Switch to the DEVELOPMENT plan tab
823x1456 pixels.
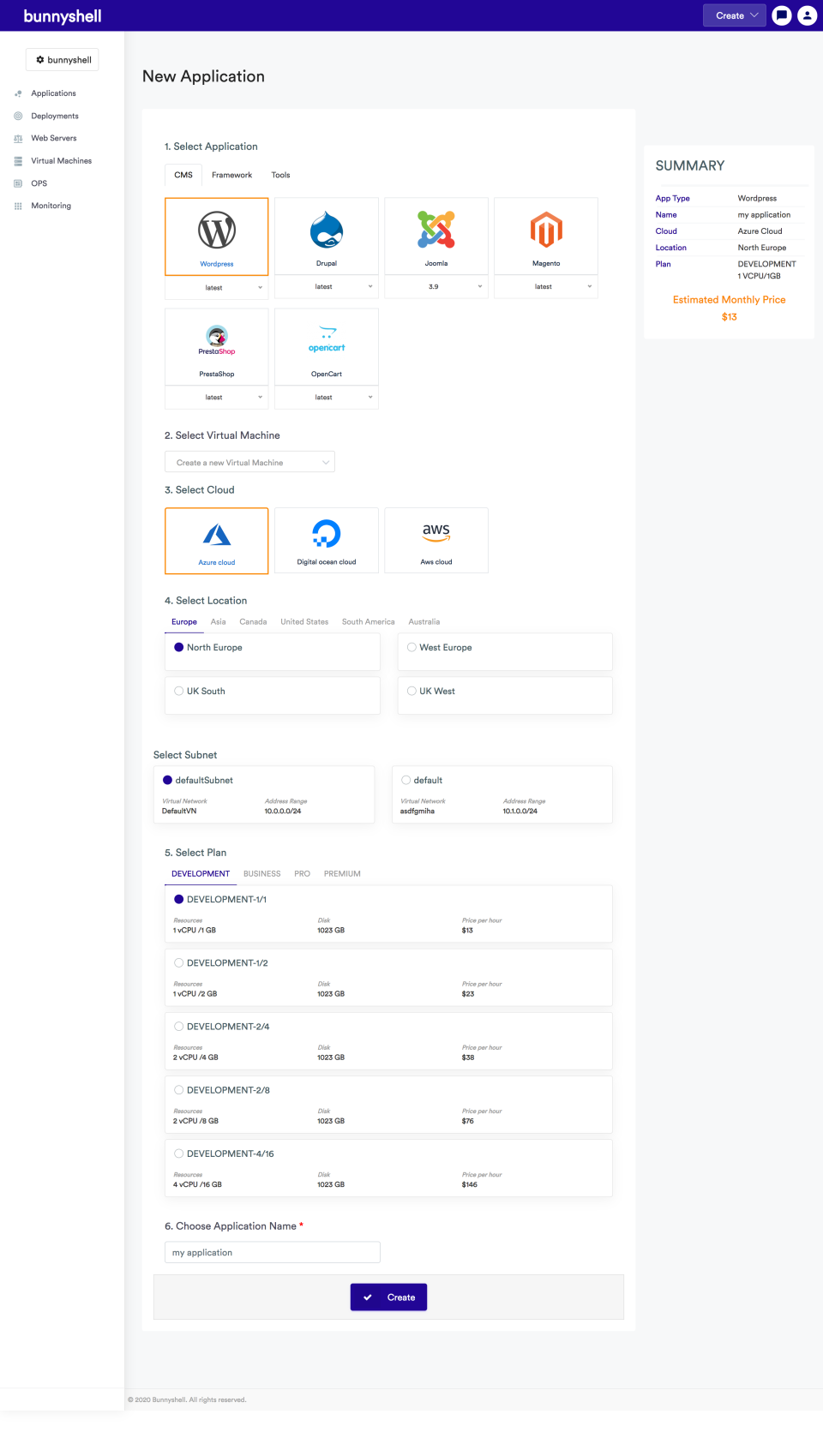(x=201, y=874)
